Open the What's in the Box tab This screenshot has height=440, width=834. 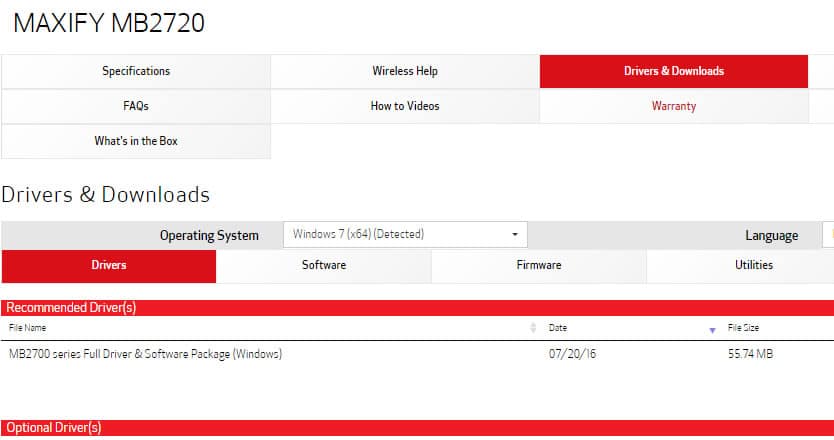coord(136,141)
